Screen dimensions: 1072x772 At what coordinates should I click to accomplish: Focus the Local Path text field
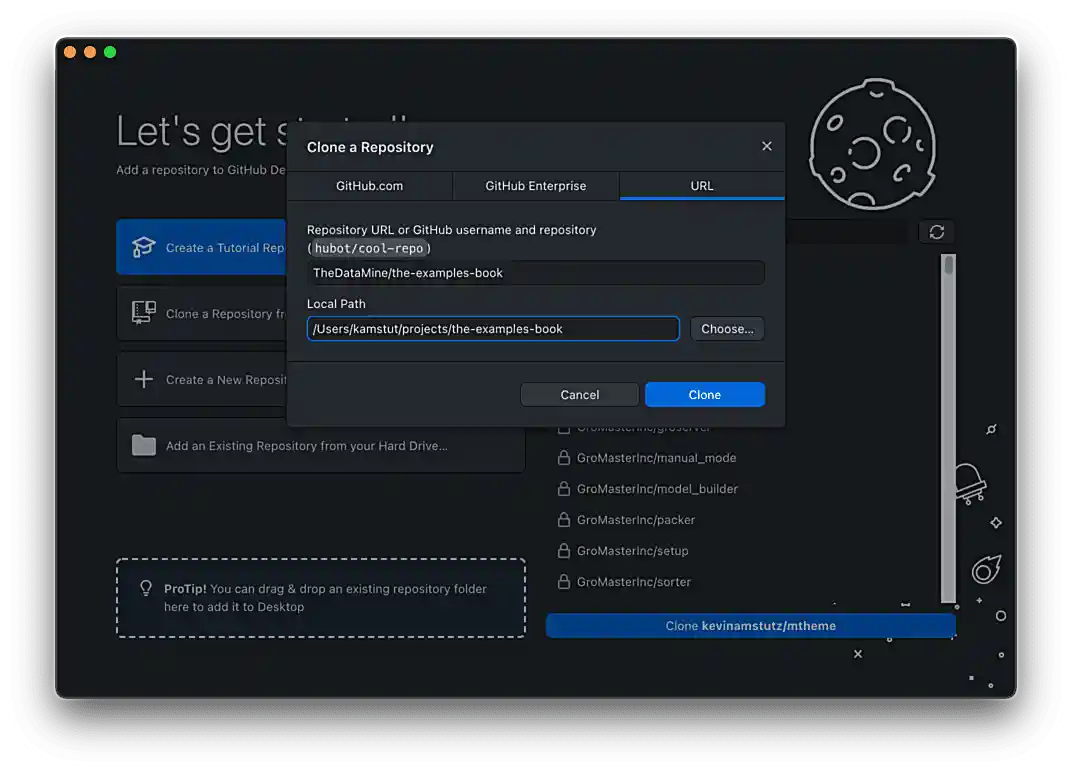tap(493, 329)
